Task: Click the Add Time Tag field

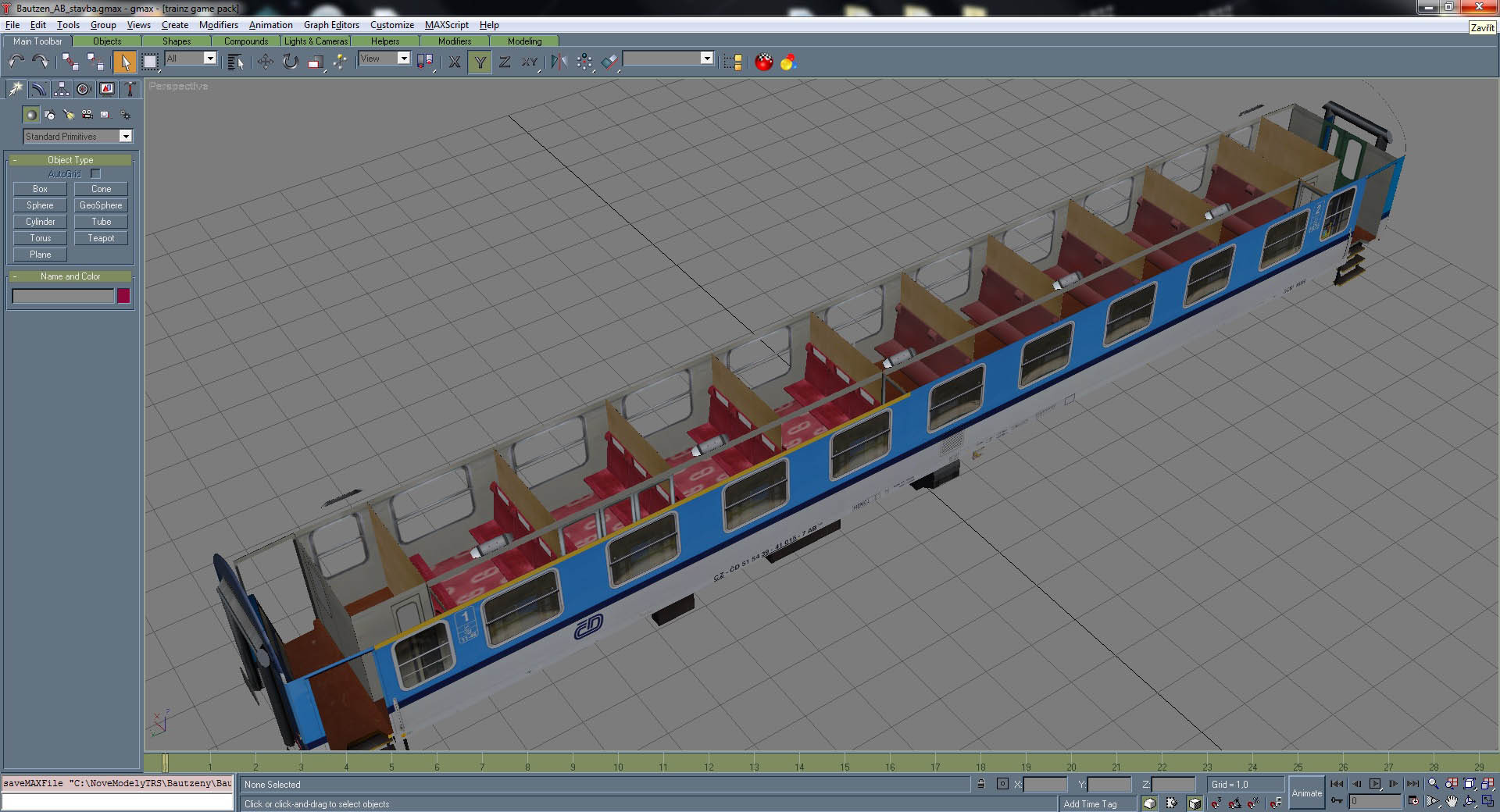Action: [x=1098, y=803]
